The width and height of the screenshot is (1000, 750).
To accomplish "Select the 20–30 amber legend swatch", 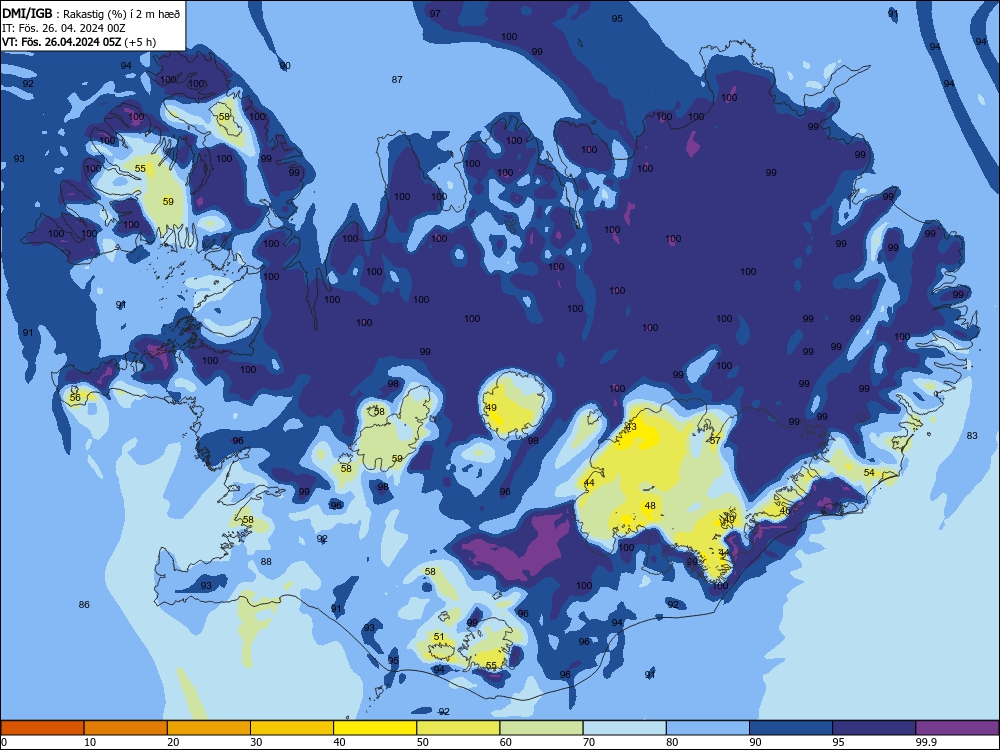I will pyautogui.click(x=209, y=728).
